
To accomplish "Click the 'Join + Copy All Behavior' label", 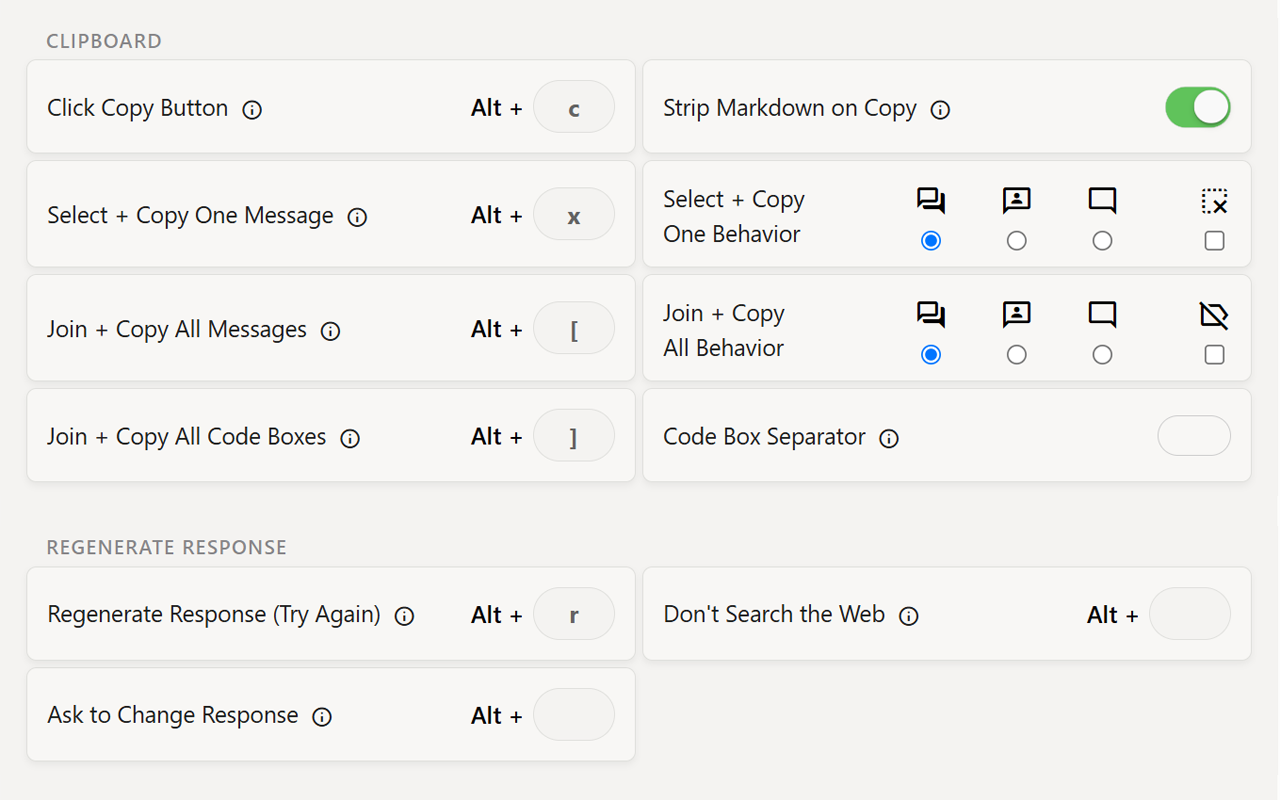I will [724, 330].
